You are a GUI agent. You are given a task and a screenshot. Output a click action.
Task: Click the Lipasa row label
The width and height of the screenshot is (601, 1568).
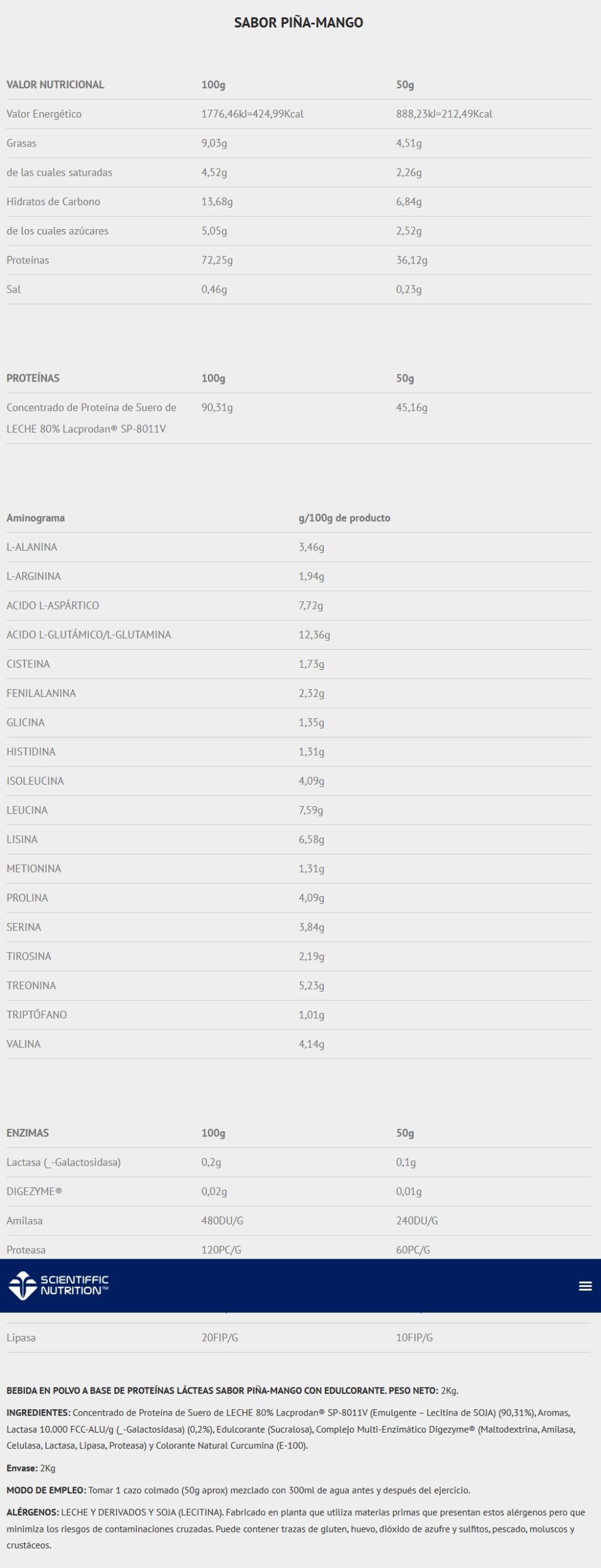click(21, 1337)
